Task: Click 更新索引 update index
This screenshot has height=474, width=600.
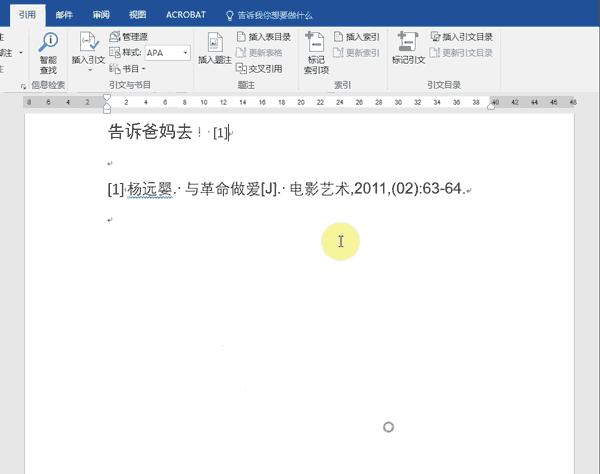Action: point(357,52)
